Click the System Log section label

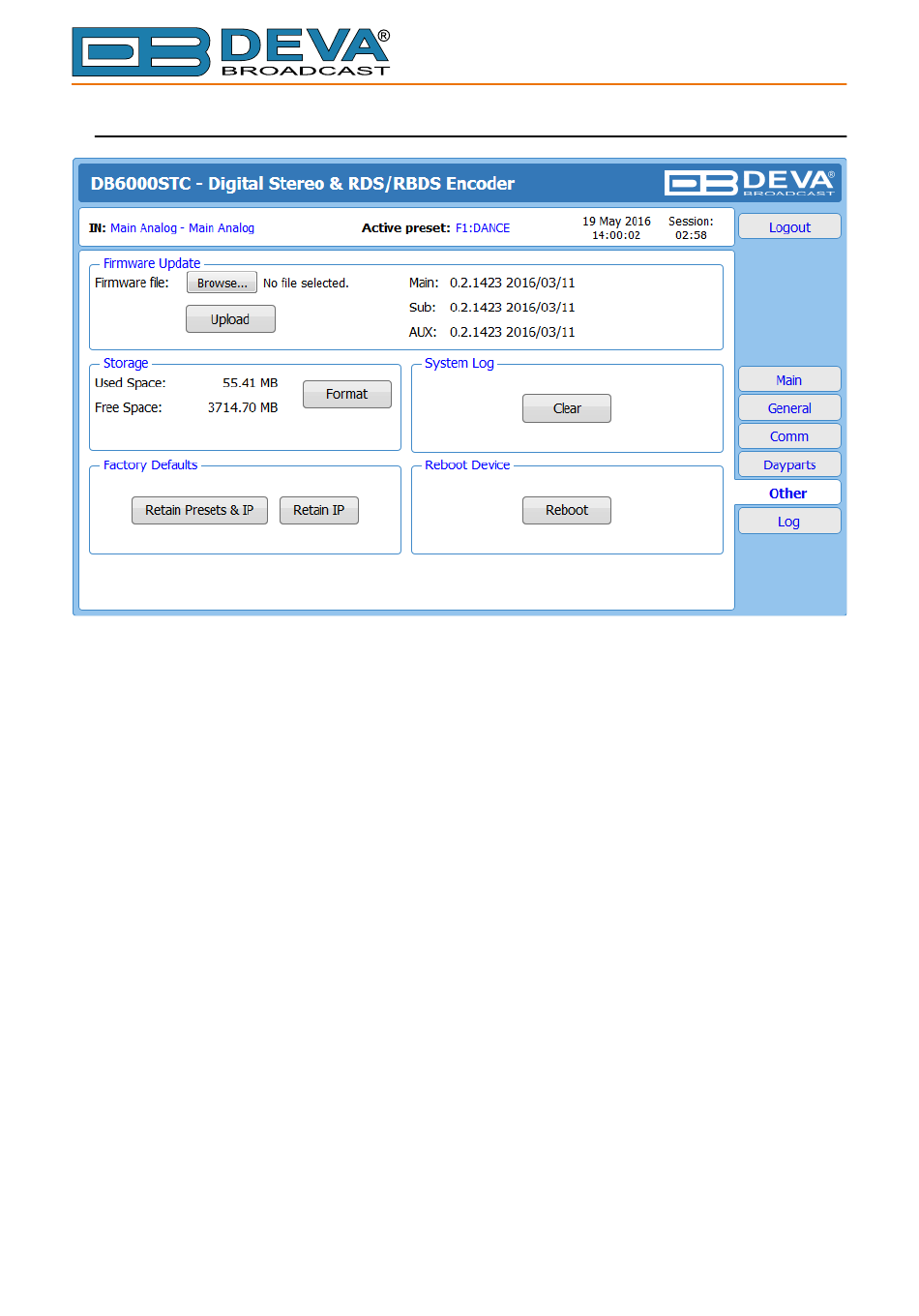click(459, 363)
